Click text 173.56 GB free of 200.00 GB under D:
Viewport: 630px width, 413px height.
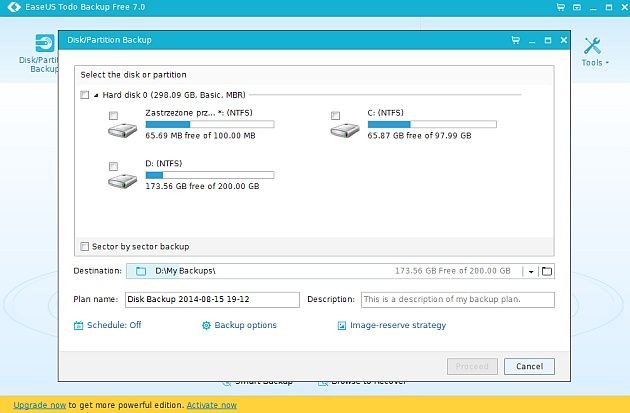[x=202, y=186]
